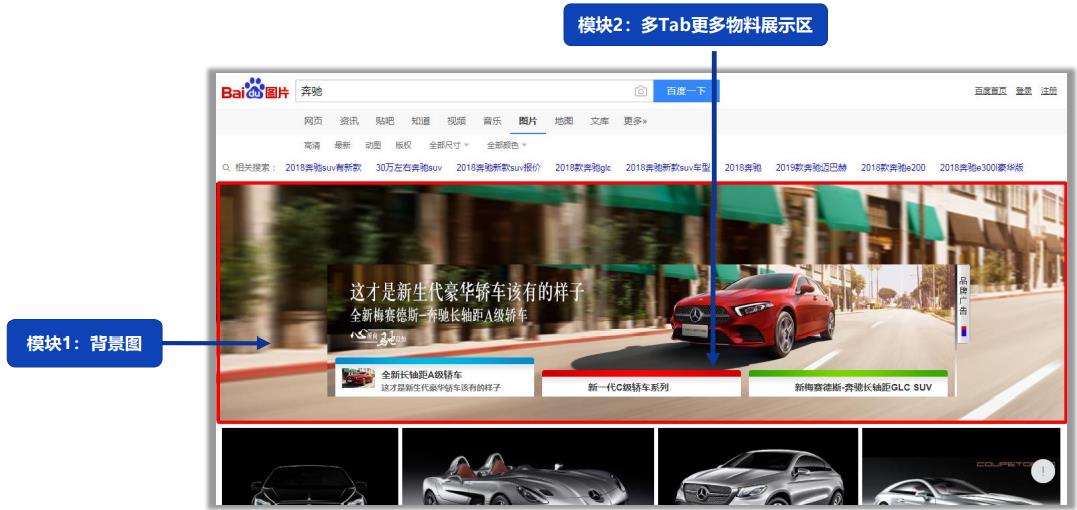The height and width of the screenshot is (510, 1077).
Task: Click the 注册 link
Action: (x=1048, y=91)
